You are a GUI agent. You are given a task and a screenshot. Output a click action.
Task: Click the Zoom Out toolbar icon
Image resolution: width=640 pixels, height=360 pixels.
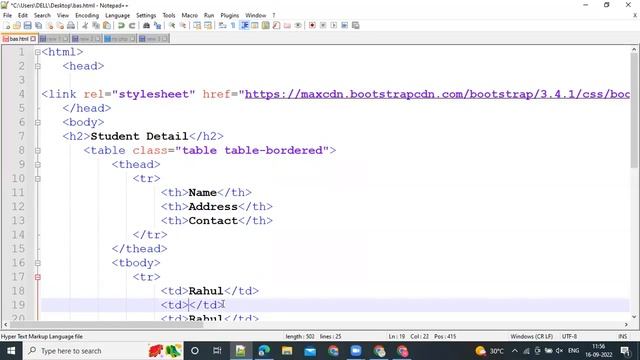click(182, 25)
